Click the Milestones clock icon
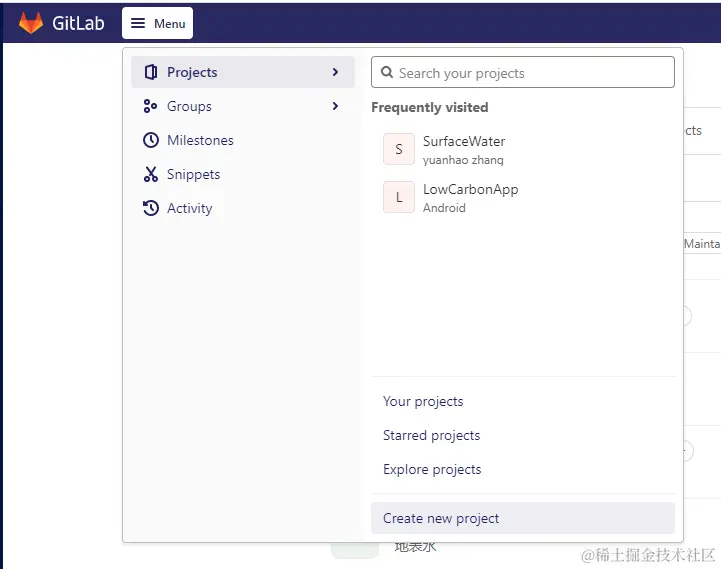This screenshot has height=569, width=721. click(151, 140)
